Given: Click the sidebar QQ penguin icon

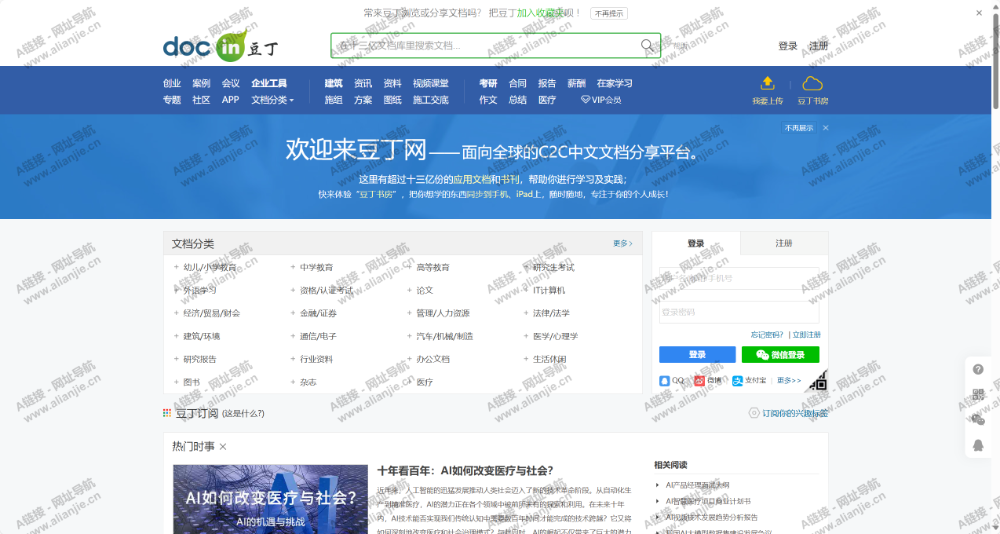Looking at the screenshot, I should pyautogui.click(x=978, y=445).
